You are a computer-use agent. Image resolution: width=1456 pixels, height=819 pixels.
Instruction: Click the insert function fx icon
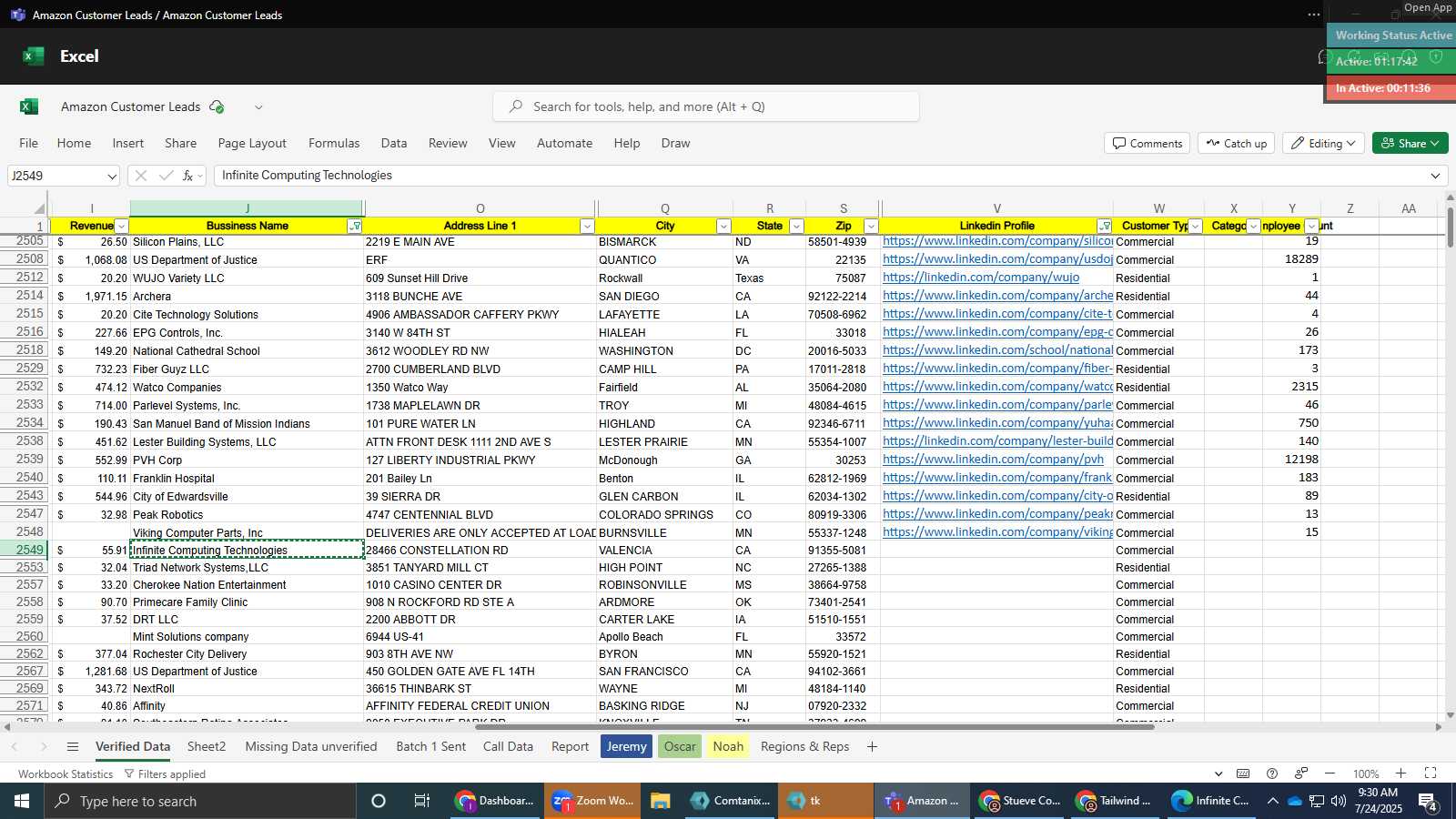pos(188,176)
